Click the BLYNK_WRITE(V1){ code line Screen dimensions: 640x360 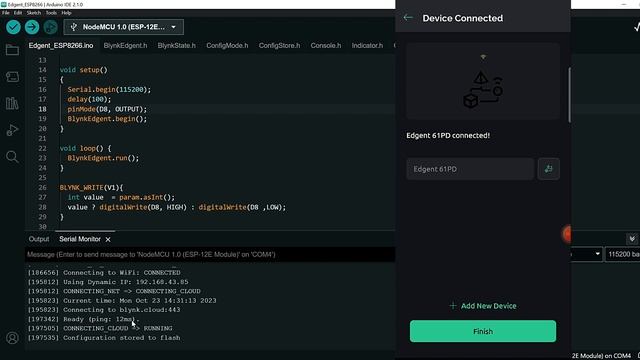91,187
